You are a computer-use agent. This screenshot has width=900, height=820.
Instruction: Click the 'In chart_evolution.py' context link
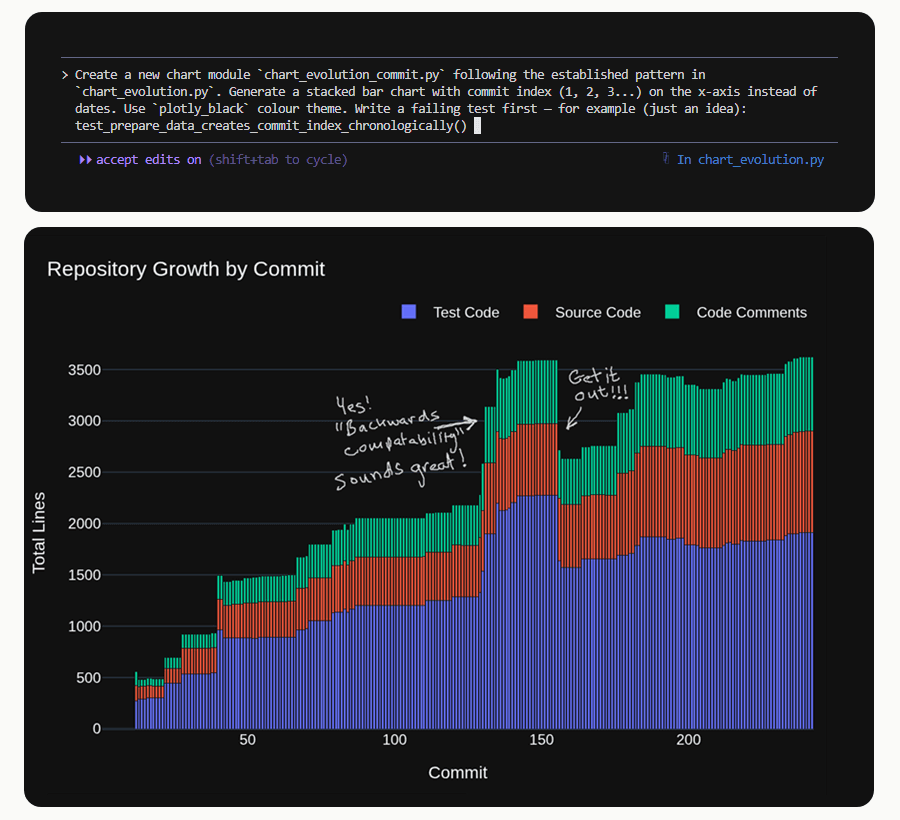coord(750,160)
